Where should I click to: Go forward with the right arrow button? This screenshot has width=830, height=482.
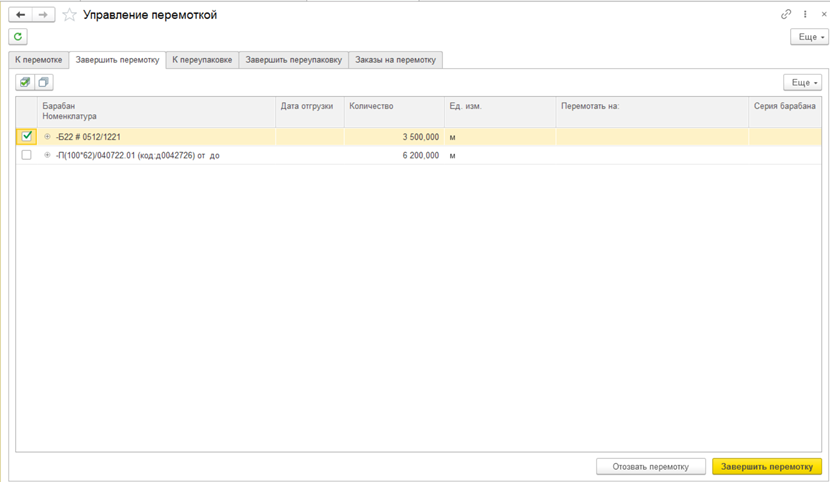43,15
